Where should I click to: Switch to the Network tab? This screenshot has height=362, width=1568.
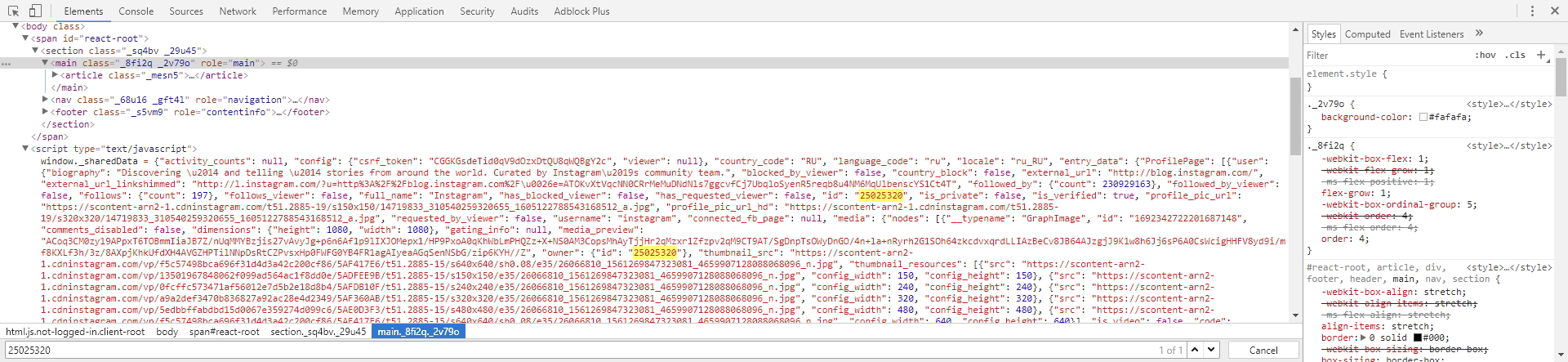point(238,11)
